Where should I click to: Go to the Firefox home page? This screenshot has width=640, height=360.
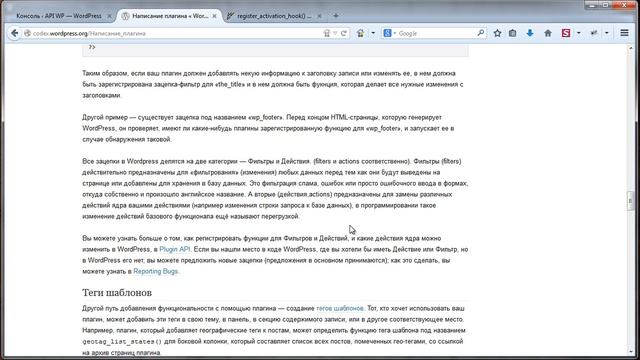tap(548, 33)
